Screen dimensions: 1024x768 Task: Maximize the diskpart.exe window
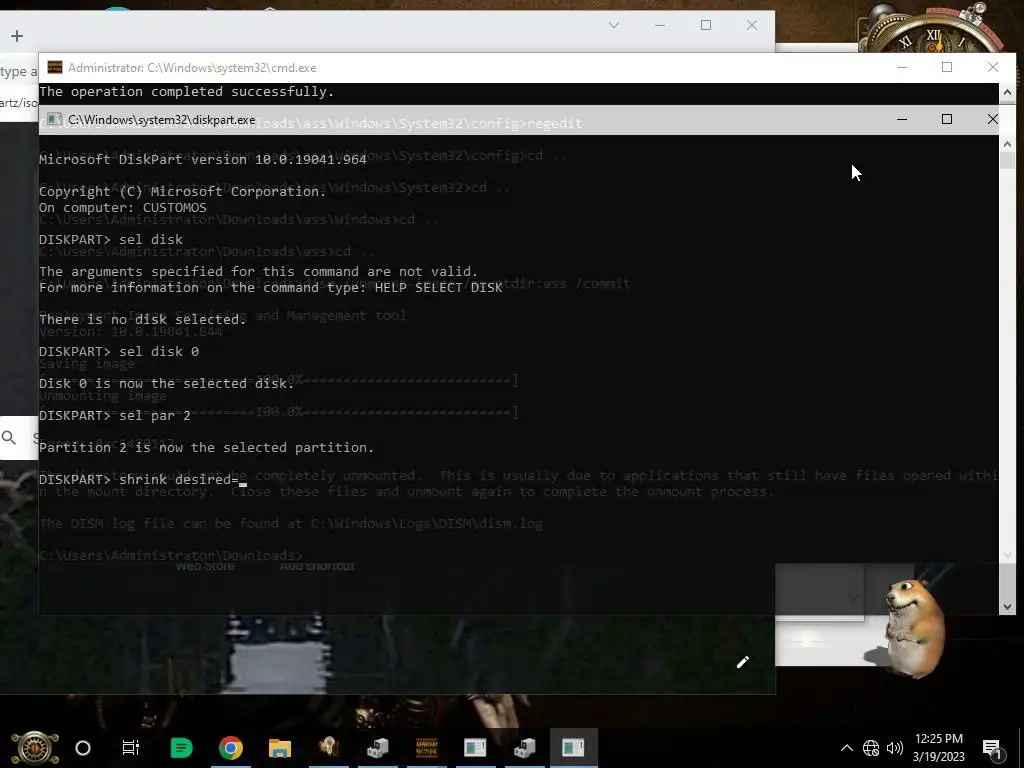tap(947, 120)
